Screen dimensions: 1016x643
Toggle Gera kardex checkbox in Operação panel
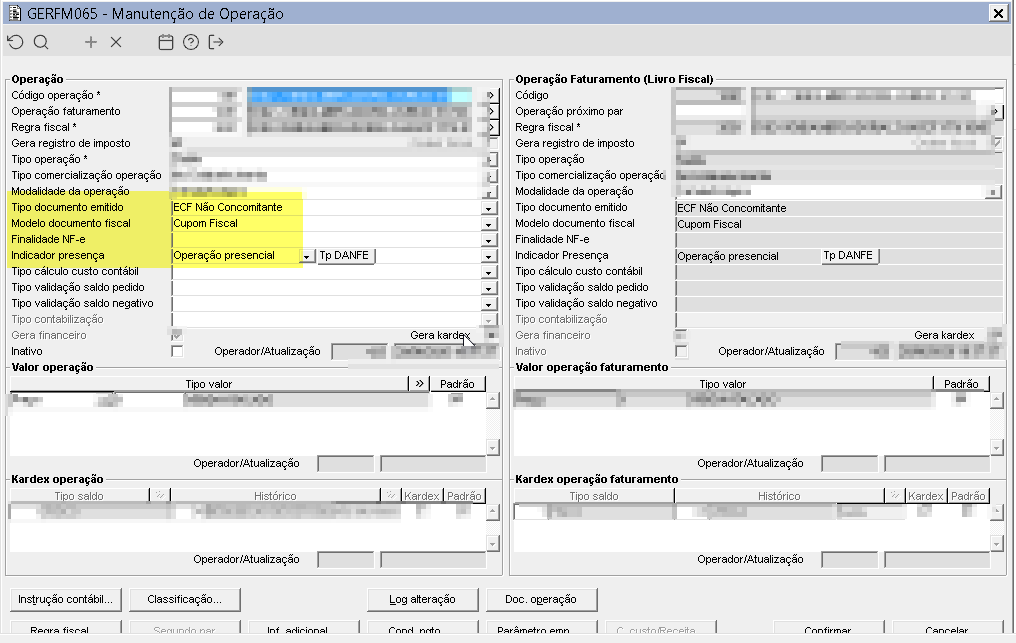point(492,335)
